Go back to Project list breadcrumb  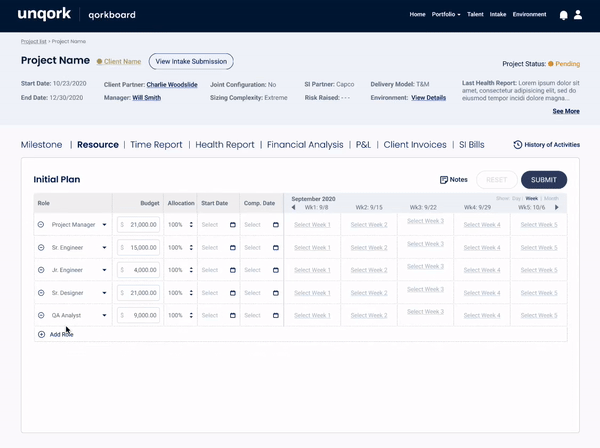tap(34, 41)
